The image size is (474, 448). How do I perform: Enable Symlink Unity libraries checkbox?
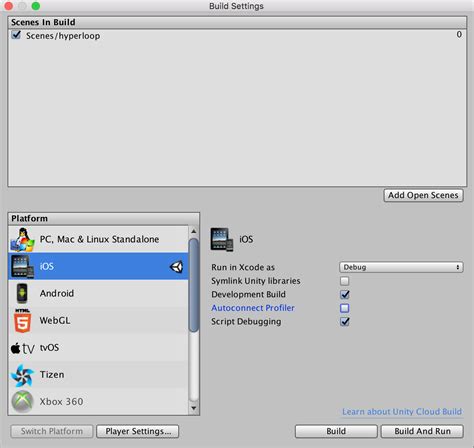(x=345, y=281)
